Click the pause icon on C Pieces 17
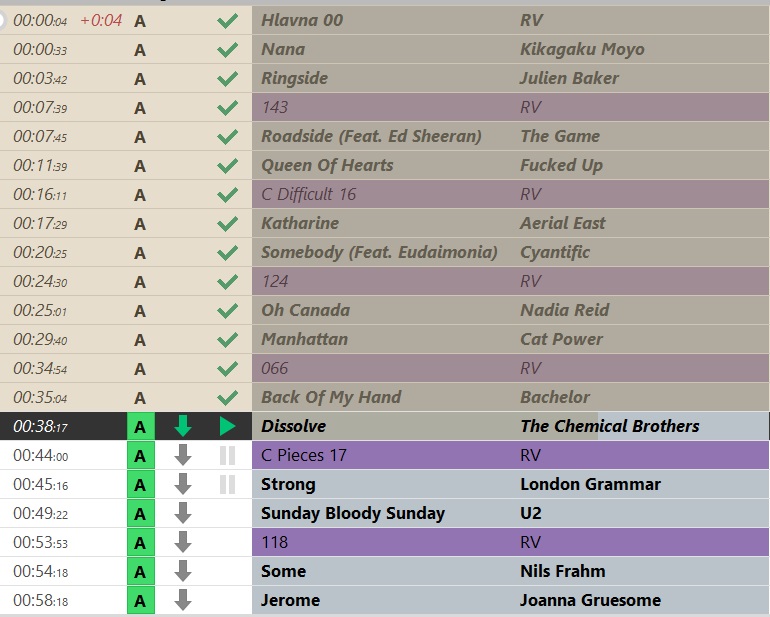 [x=227, y=455]
